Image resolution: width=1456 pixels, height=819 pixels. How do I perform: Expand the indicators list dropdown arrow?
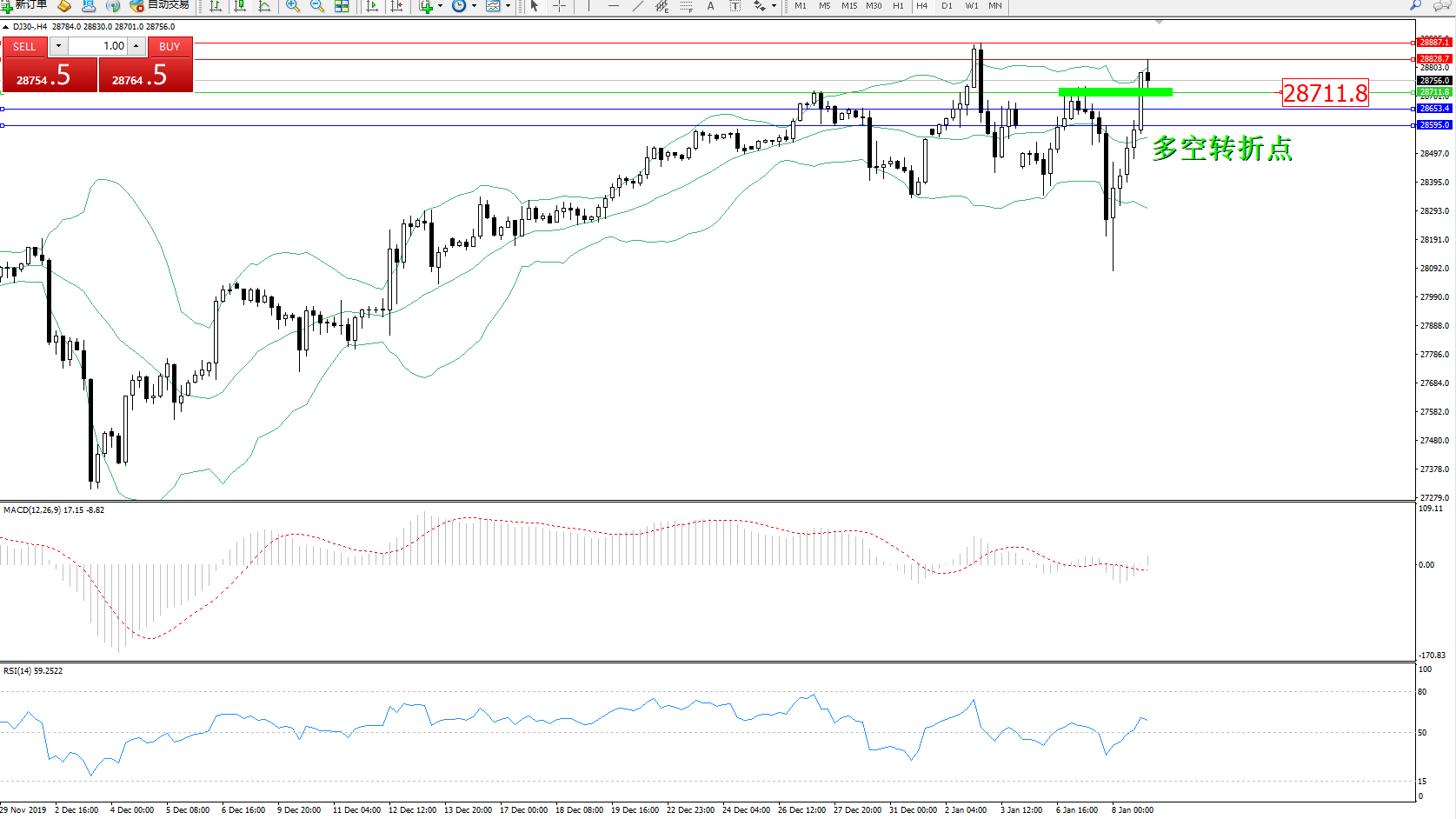(440, 6)
